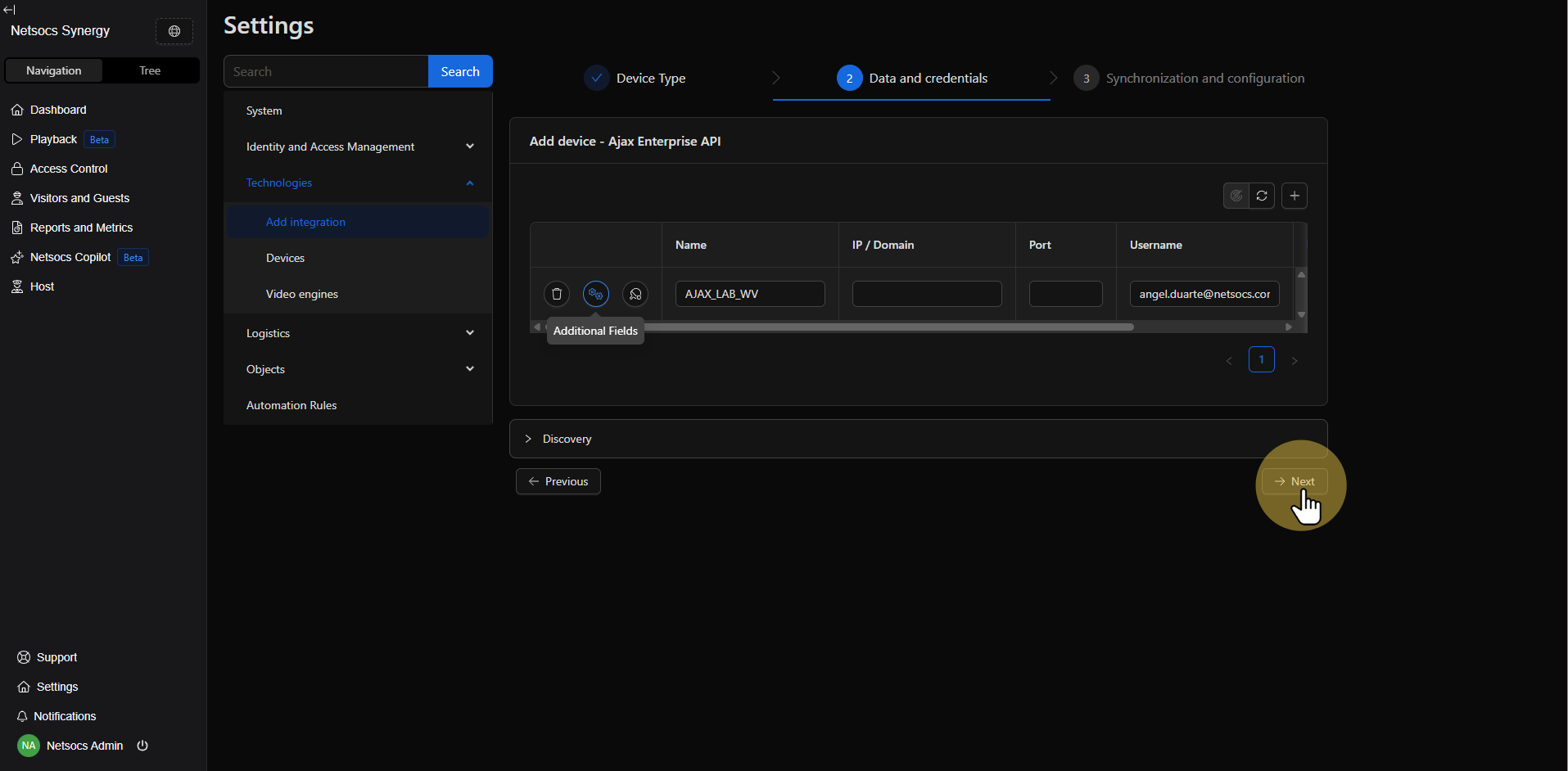1568x771 pixels.
Task: Click the power logout icon
Action: pos(142,746)
